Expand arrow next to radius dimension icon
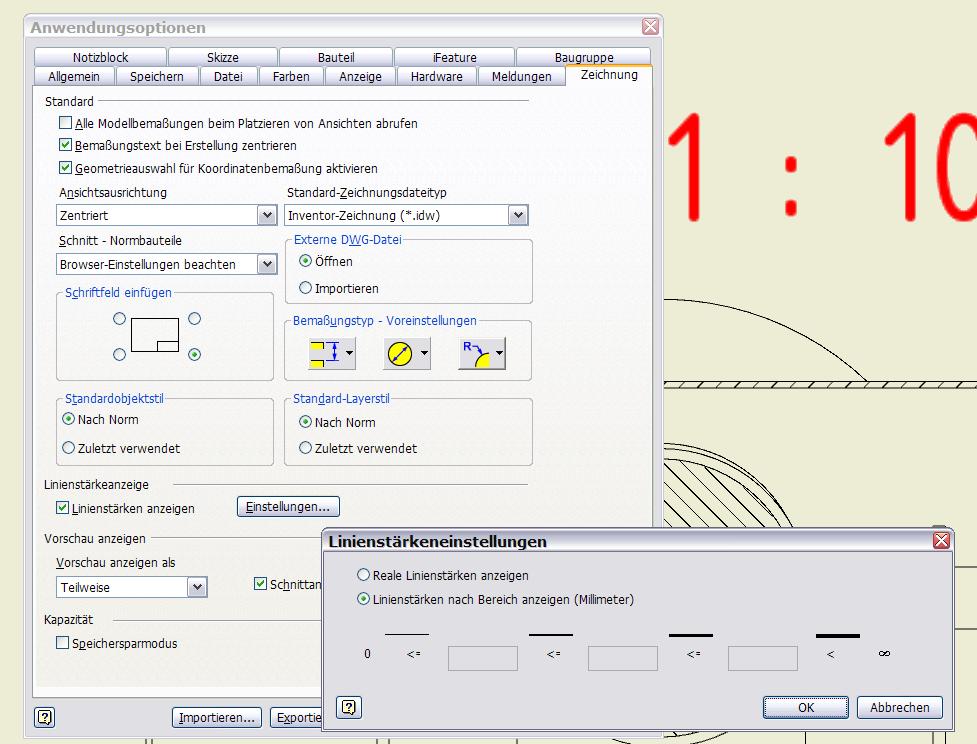 point(499,353)
